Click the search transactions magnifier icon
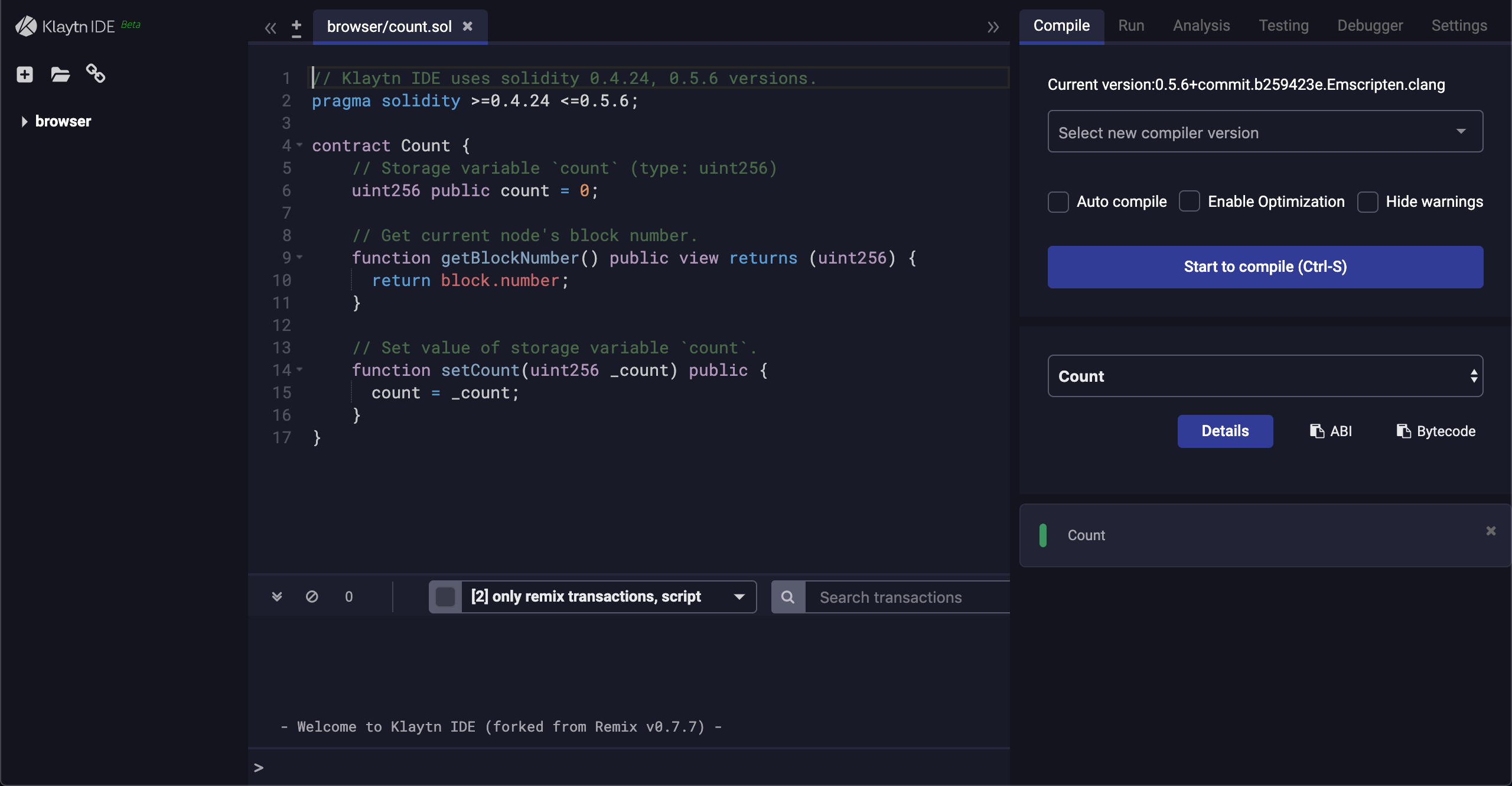This screenshot has width=1512, height=786. [x=788, y=597]
